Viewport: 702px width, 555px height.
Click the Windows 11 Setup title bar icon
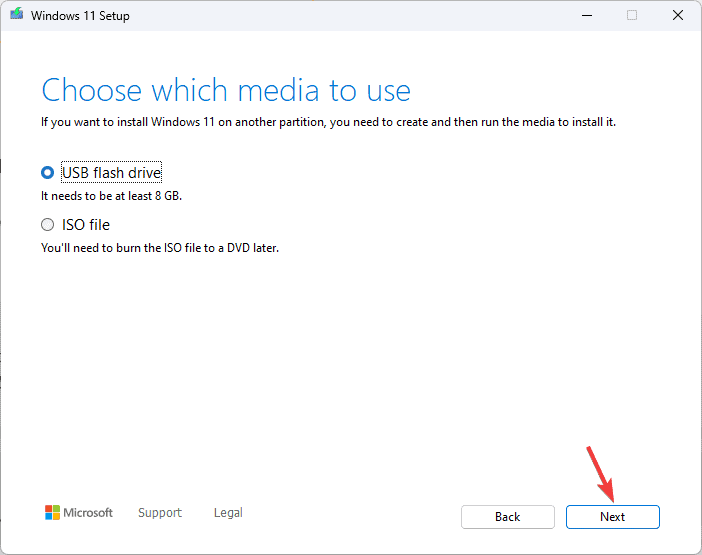click(x=17, y=14)
